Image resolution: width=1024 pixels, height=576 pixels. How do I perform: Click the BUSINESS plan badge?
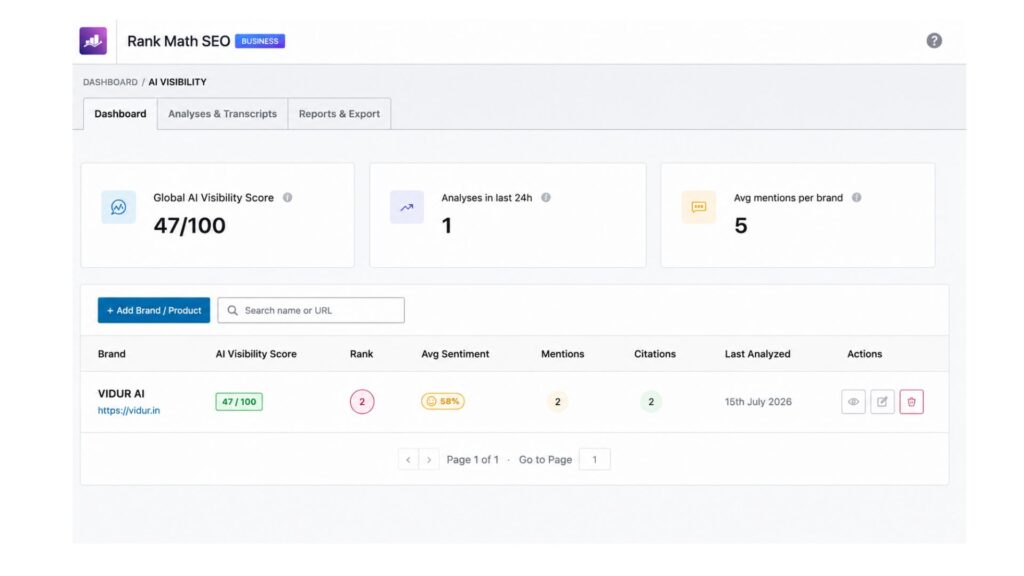[260, 41]
